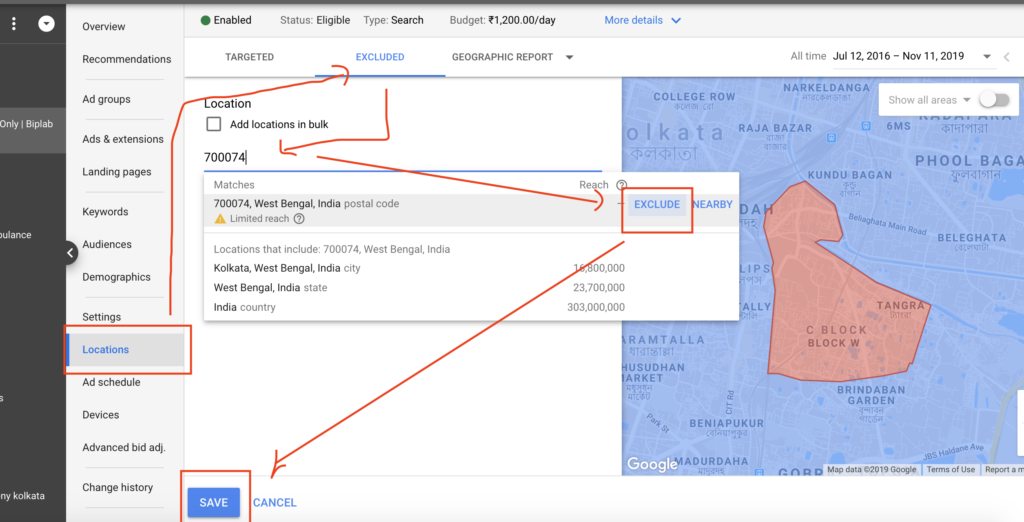
Task: Collapse the side navigation panel arrow
Action: tap(71, 253)
